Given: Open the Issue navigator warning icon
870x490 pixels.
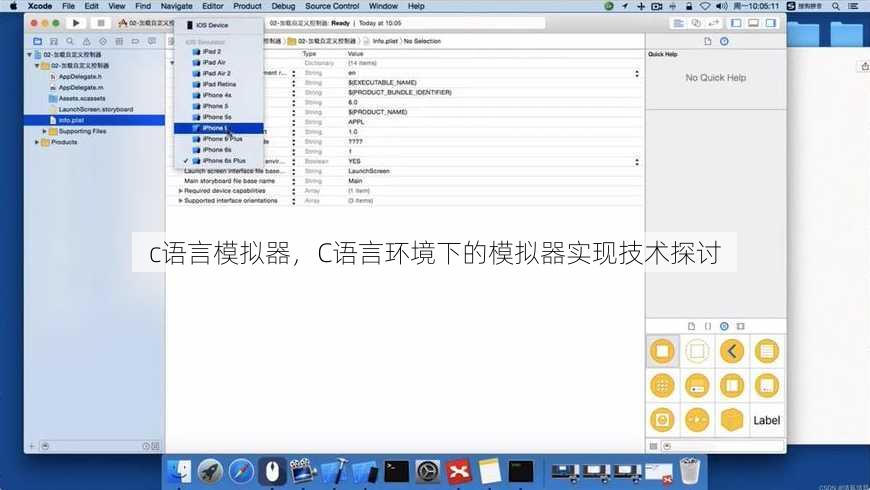Looking at the screenshot, I should [x=86, y=42].
